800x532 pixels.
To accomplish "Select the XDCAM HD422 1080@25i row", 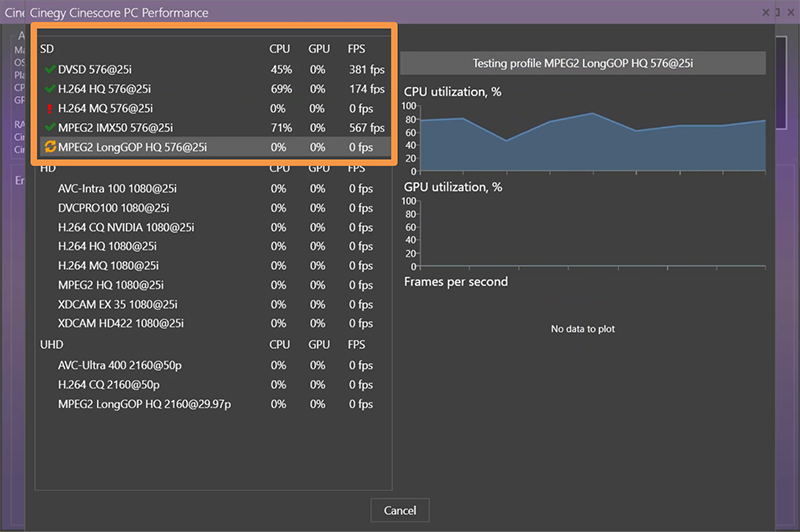I will coord(215,323).
